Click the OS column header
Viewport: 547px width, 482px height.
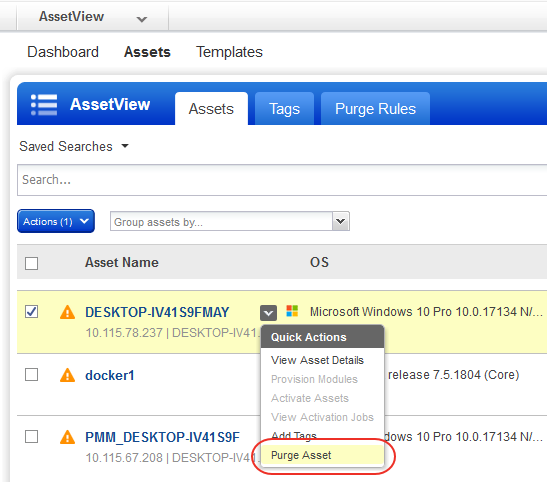click(x=319, y=262)
